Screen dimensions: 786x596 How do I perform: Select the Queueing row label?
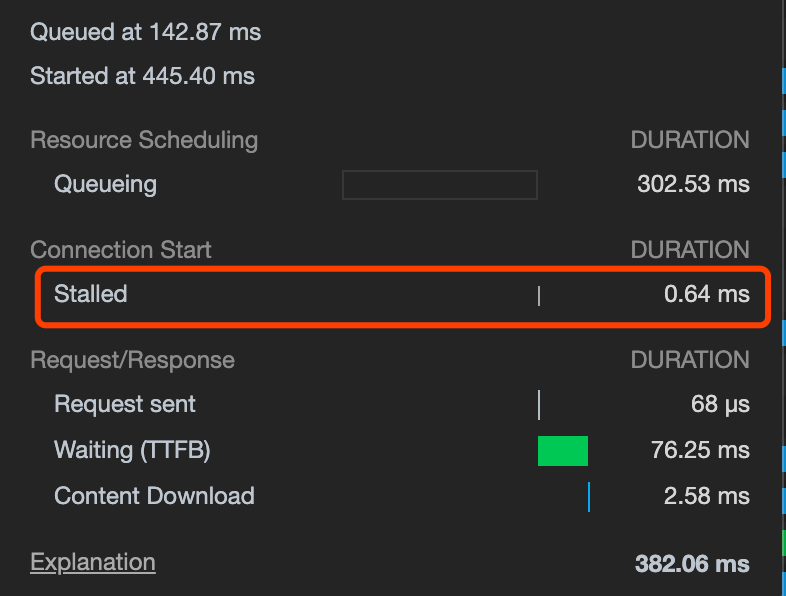tap(105, 184)
